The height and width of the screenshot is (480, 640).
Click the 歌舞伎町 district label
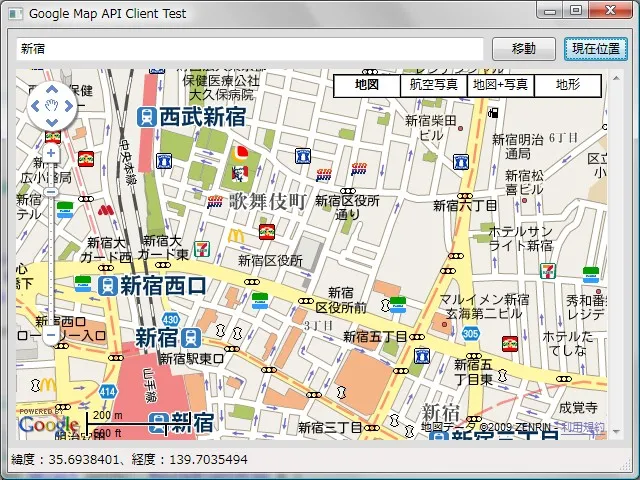(267, 201)
